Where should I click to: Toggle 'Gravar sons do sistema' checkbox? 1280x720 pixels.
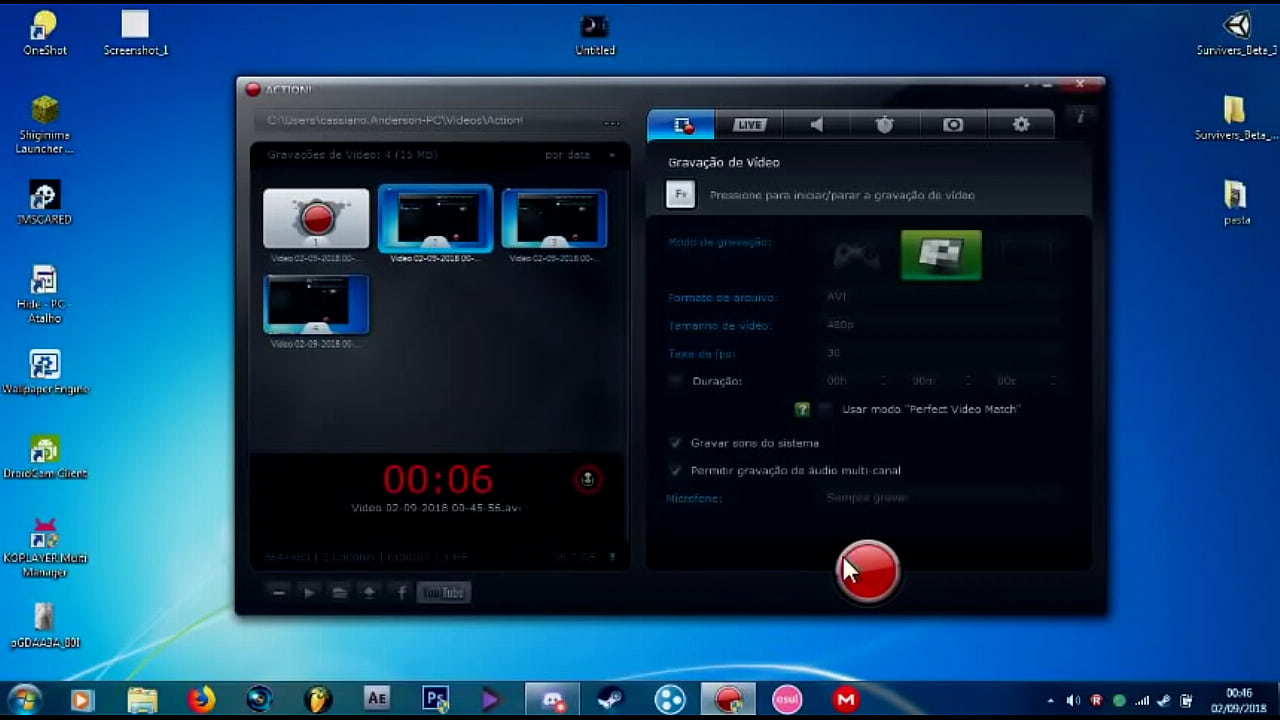pyautogui.click(x=676, y=443)
